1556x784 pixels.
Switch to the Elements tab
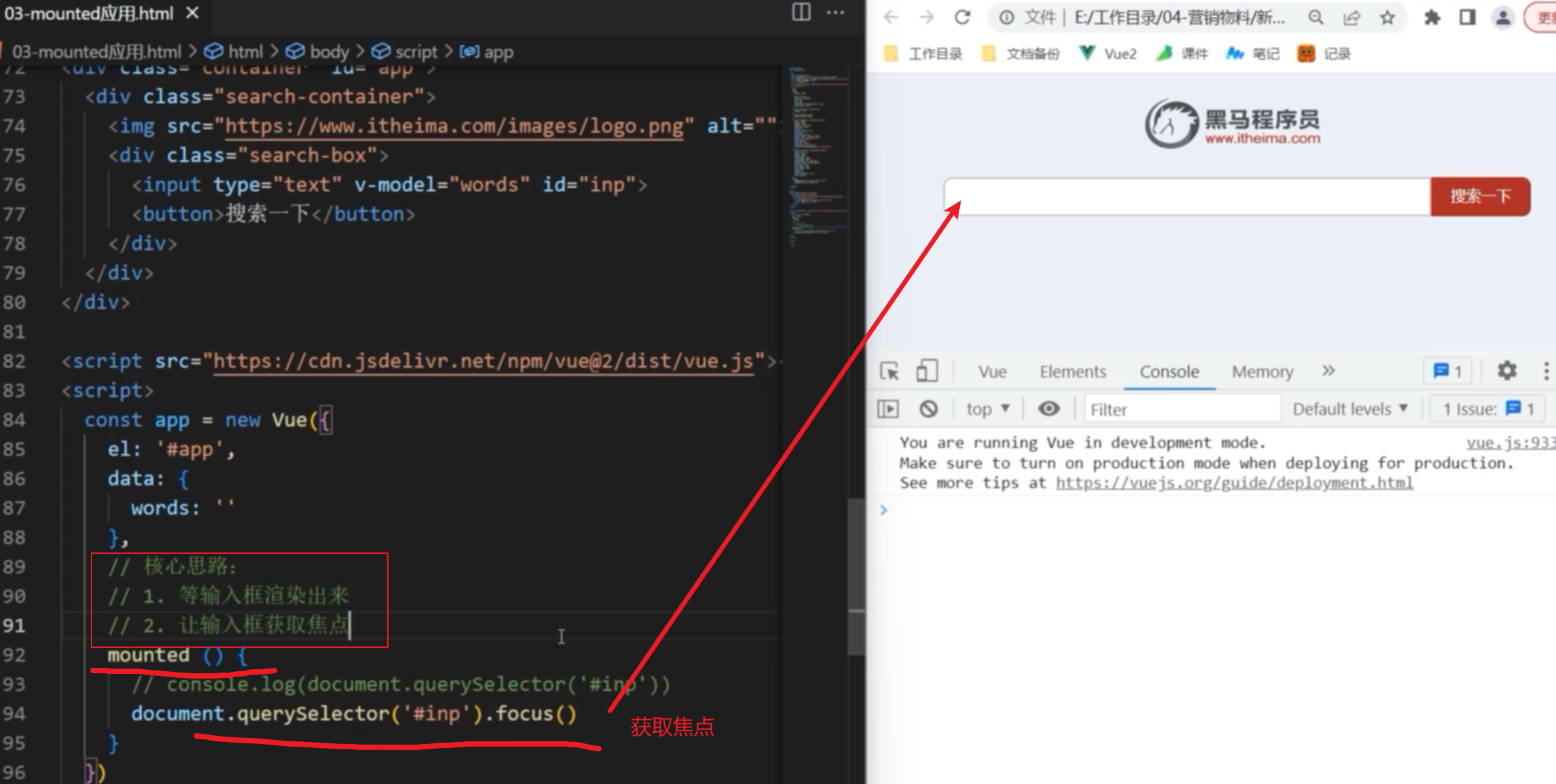1072,372
